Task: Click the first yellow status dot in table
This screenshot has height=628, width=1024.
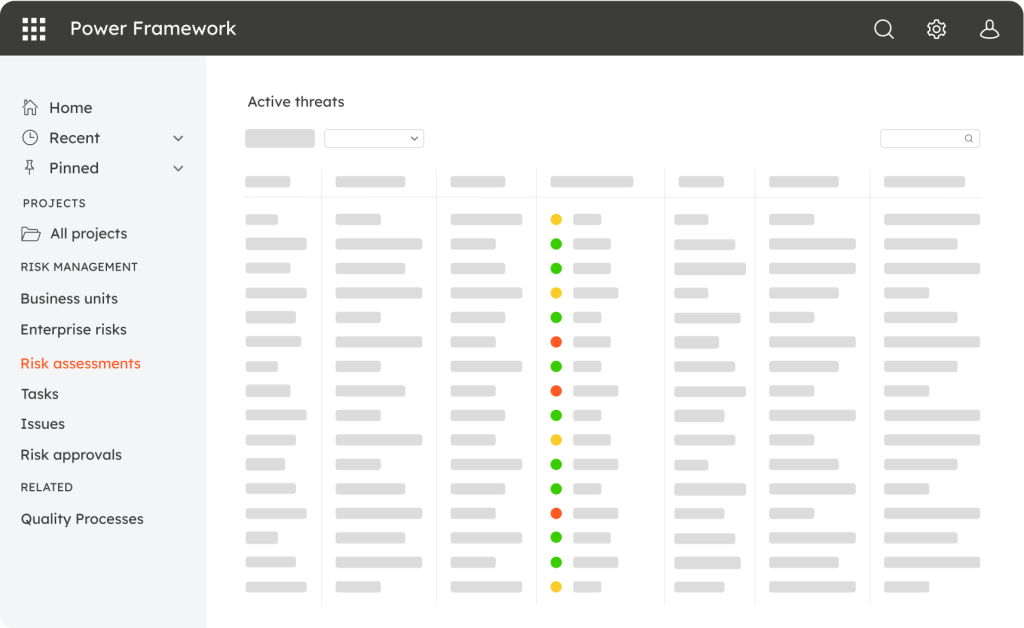Action: pos(556,219)
